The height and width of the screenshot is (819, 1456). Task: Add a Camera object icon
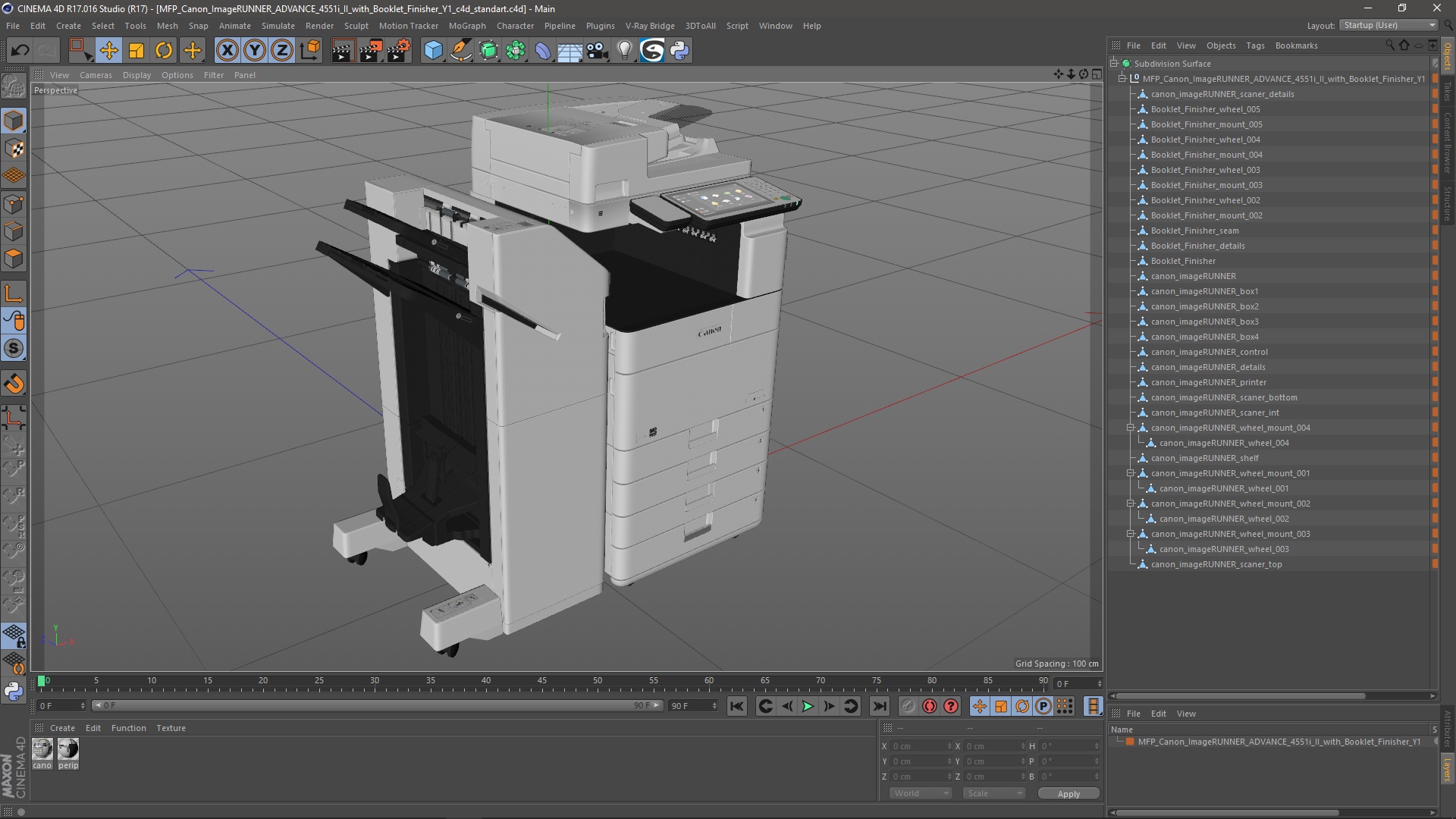click(598, 50)
